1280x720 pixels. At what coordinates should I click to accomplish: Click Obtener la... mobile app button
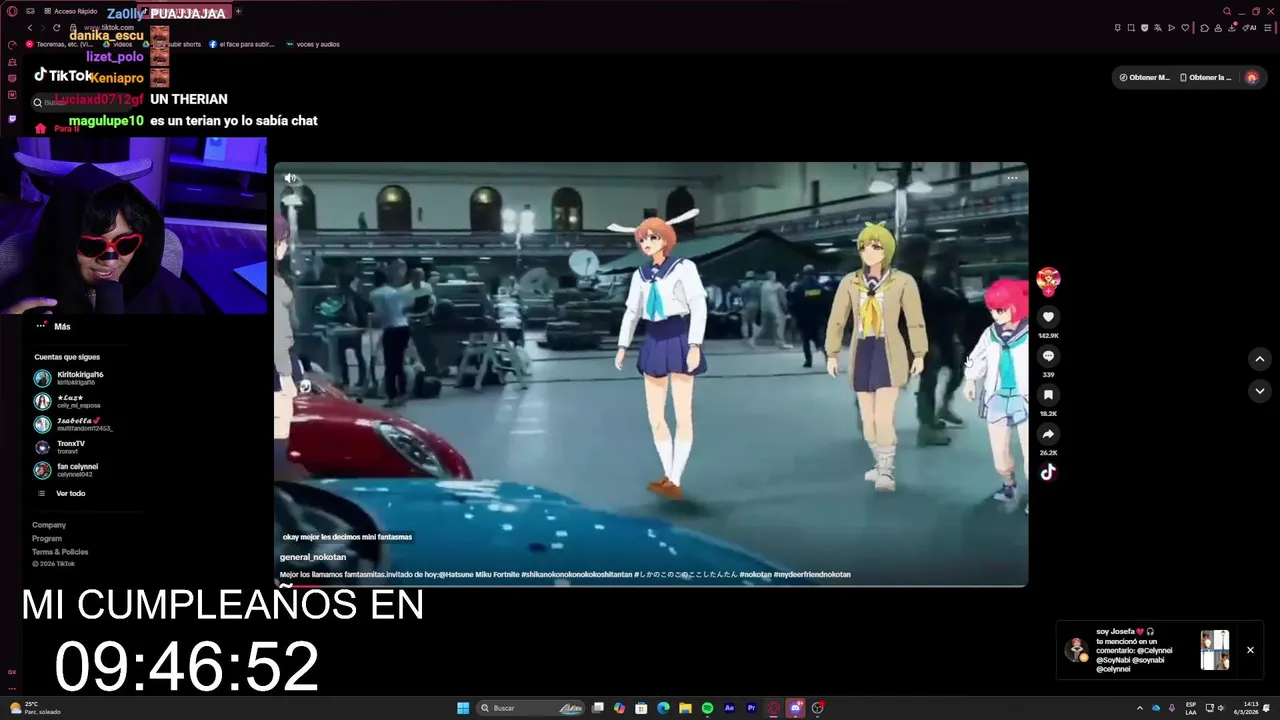point(1205,77)
